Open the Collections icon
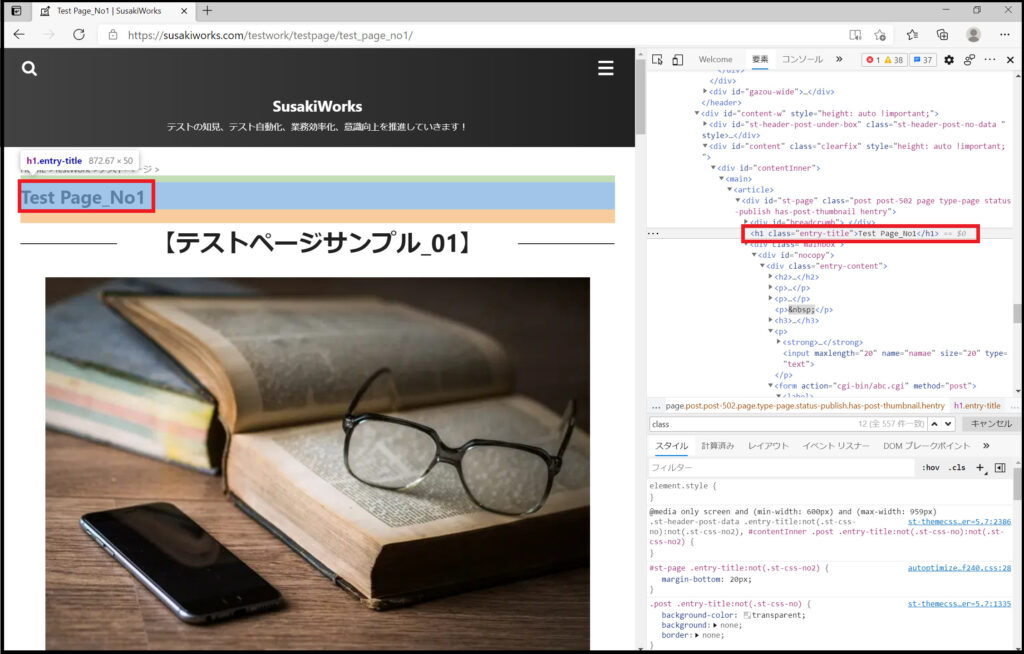The width and height of the screenshot is (1024, 654). tap(942, 35)
